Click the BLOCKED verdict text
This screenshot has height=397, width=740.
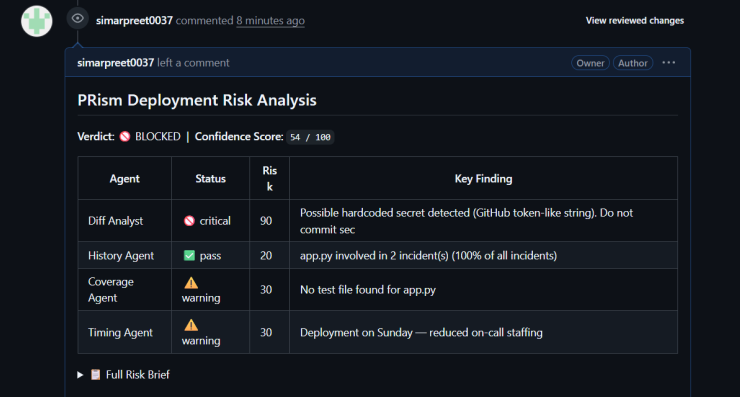[x=158, y=136]
